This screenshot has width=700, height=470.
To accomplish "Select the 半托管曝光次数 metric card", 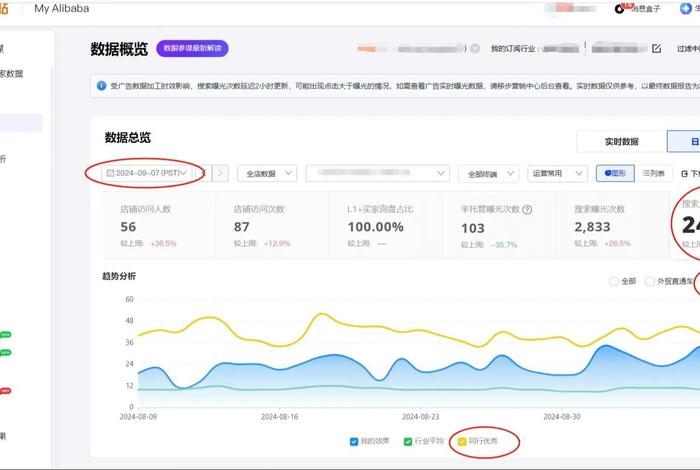I will pyautogui.click(x=500, y=225).
